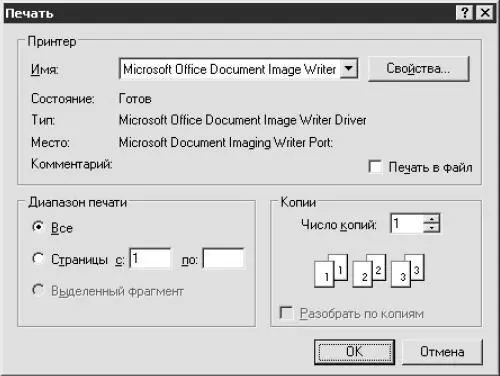
Task: Click the collation pages illustration
Action: click(369, 271)
